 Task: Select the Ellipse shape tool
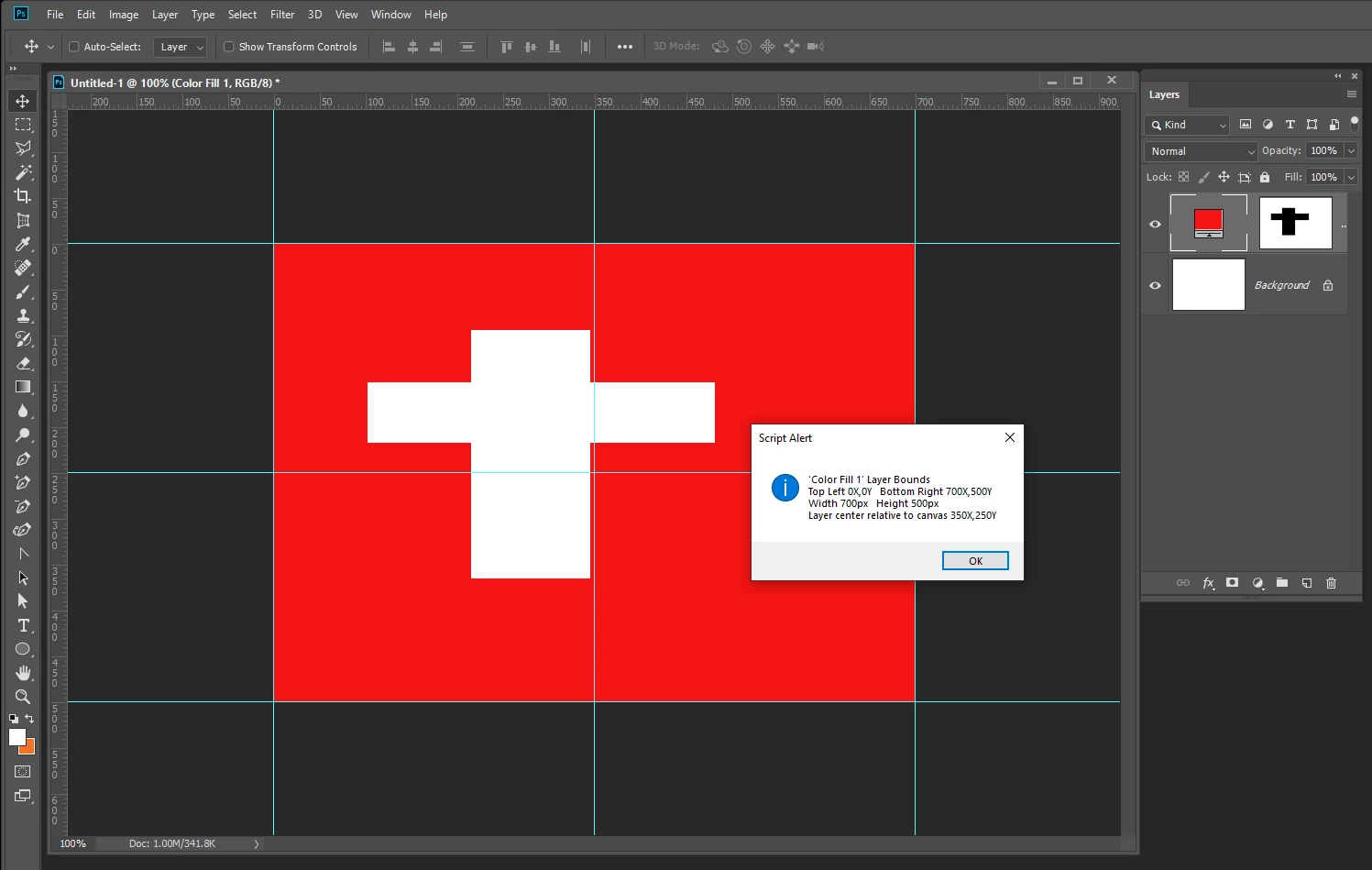tap(23, 649)
